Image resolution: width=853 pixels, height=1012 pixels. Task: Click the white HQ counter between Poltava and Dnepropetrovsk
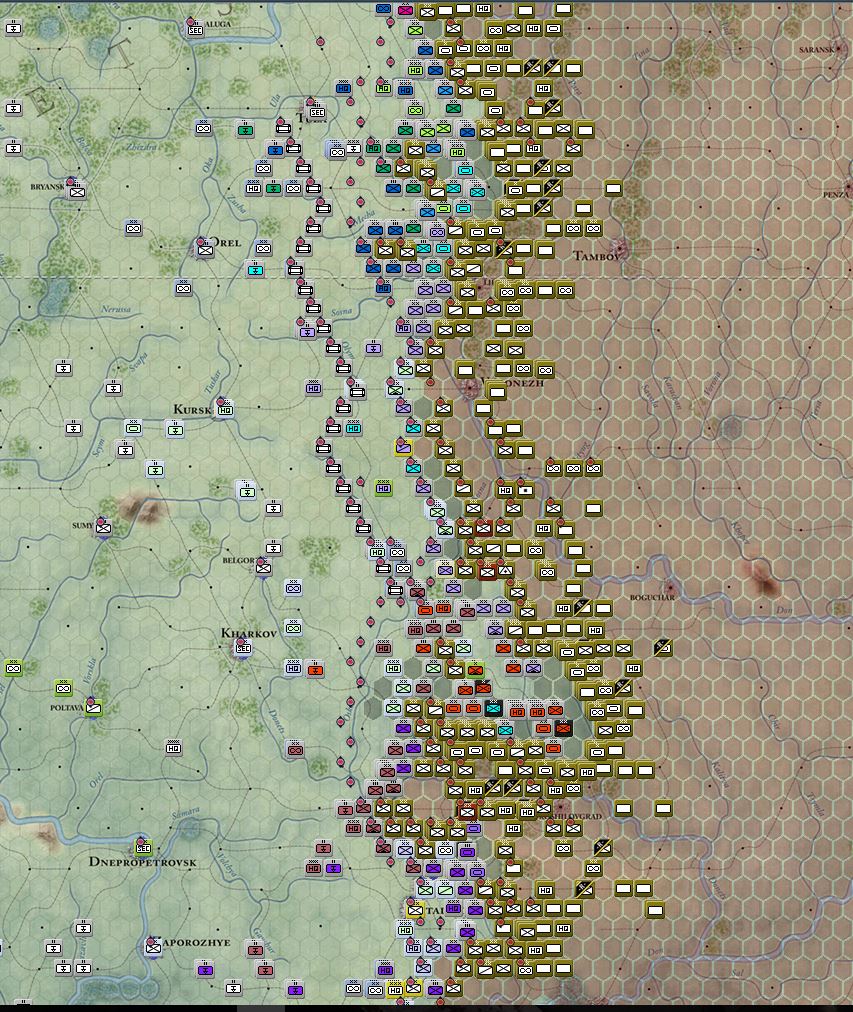[x=173, y=748]
